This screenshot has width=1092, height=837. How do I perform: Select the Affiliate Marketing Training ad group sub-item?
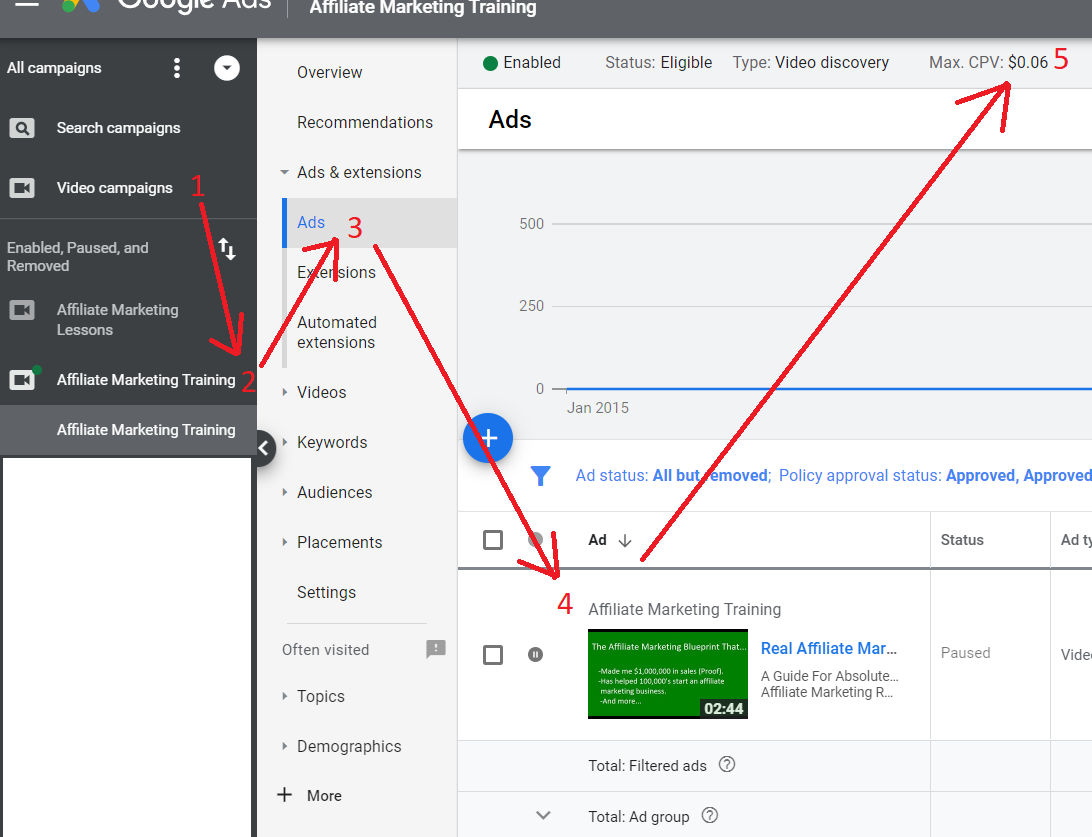click(146, 430)
